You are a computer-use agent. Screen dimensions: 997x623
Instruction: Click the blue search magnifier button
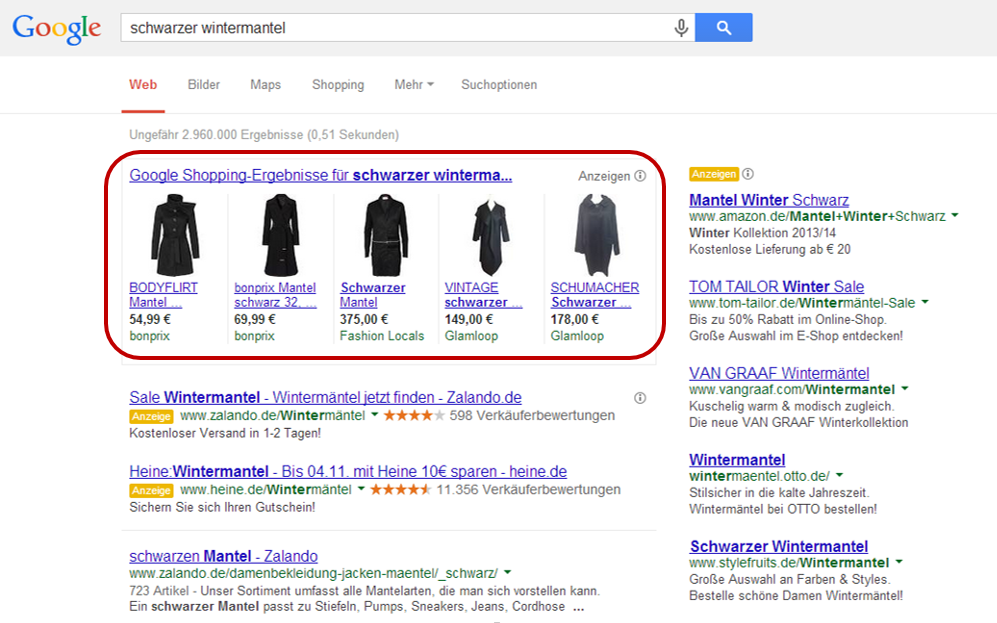(724, 27)
